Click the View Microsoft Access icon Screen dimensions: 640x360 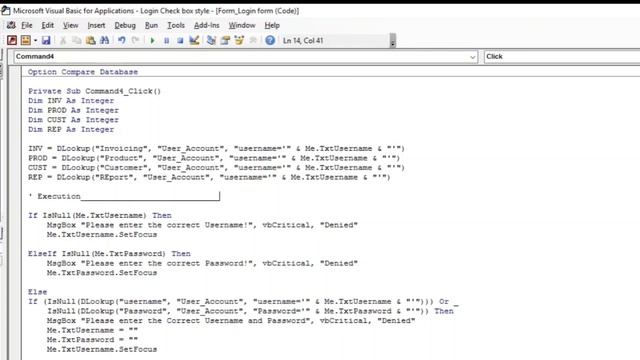[12, 40]
